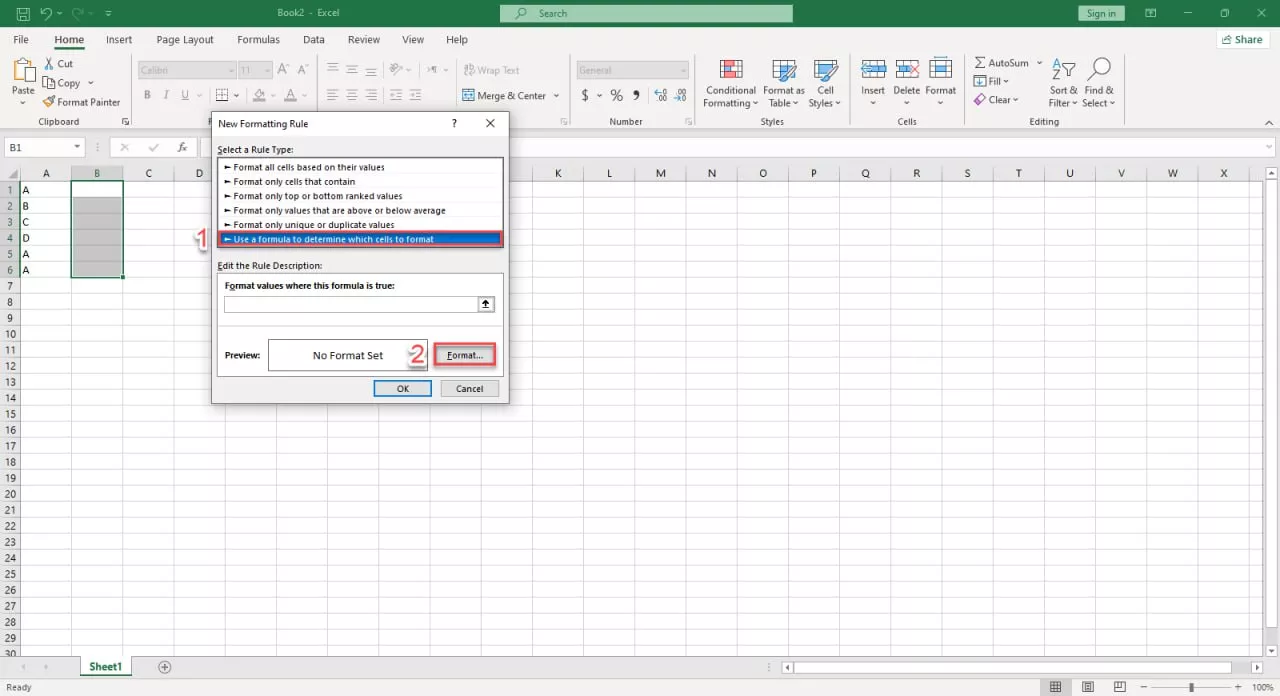This screenshot has width=1280, height=696.
Task: Toggle Bold formatting
Action: click(x=147, y=96)
